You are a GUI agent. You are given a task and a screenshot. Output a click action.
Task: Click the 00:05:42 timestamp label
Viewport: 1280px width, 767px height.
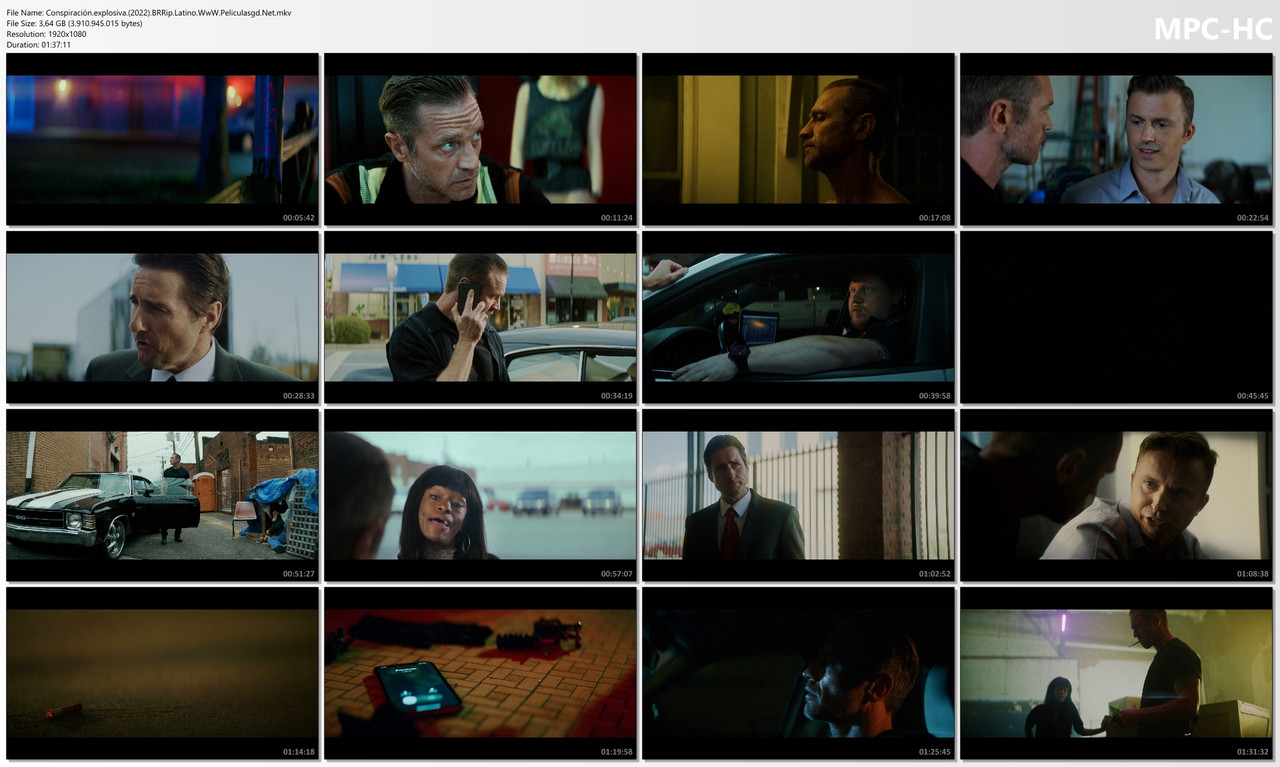point(298,218)
